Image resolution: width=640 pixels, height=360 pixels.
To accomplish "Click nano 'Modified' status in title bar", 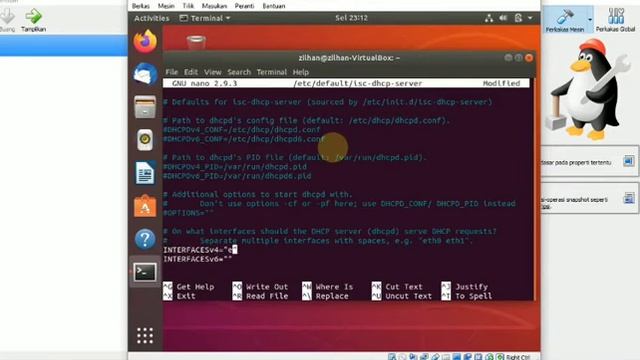I will pos(501,83).
